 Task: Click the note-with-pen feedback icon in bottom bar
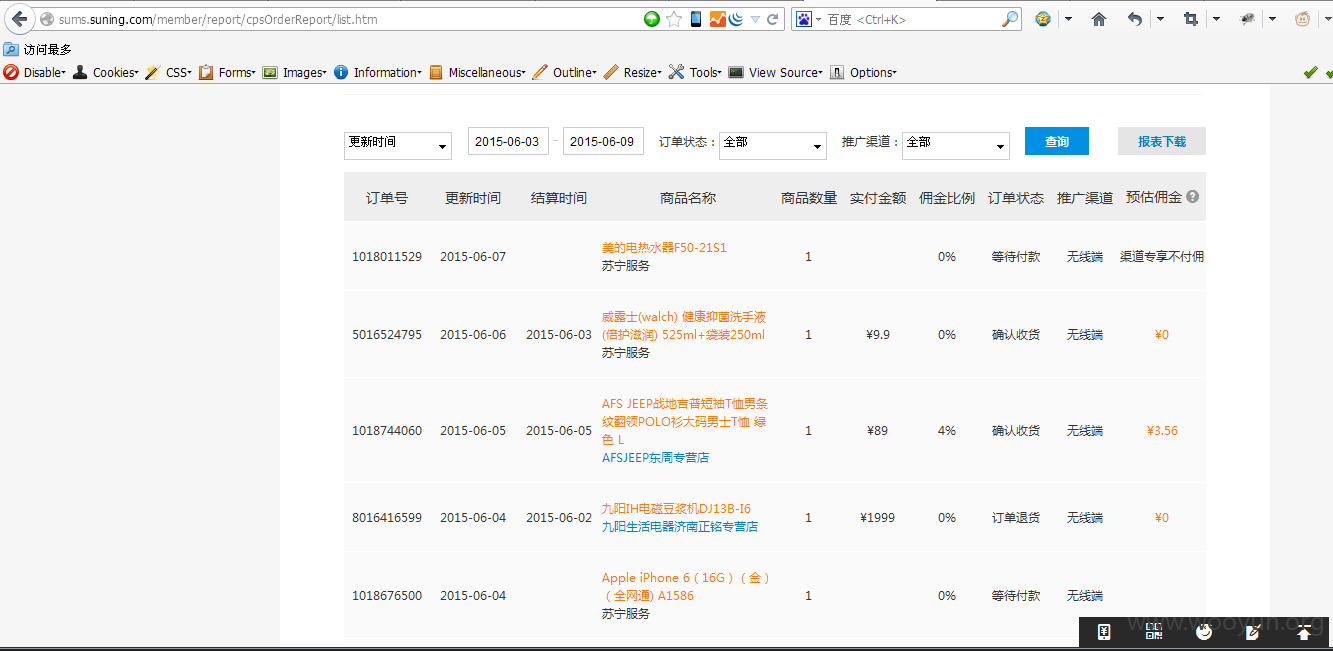point(1252,631)
